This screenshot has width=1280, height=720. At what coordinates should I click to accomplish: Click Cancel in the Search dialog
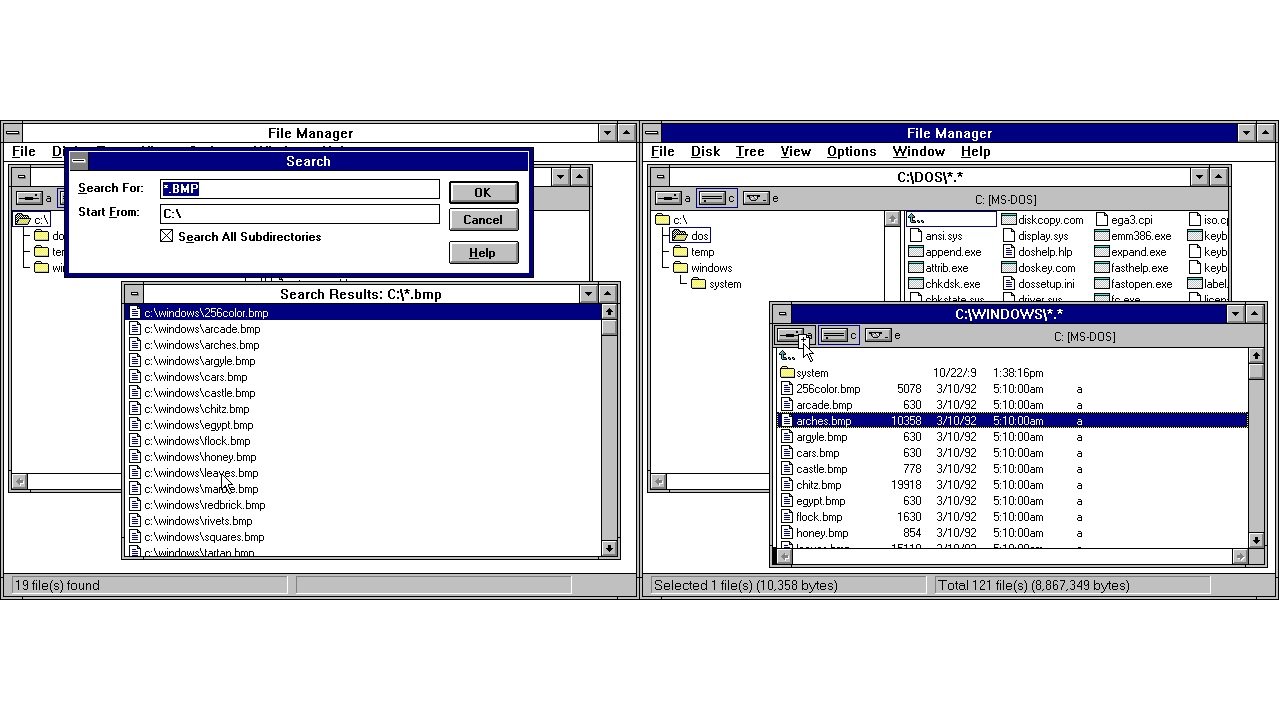coord(483,220)
